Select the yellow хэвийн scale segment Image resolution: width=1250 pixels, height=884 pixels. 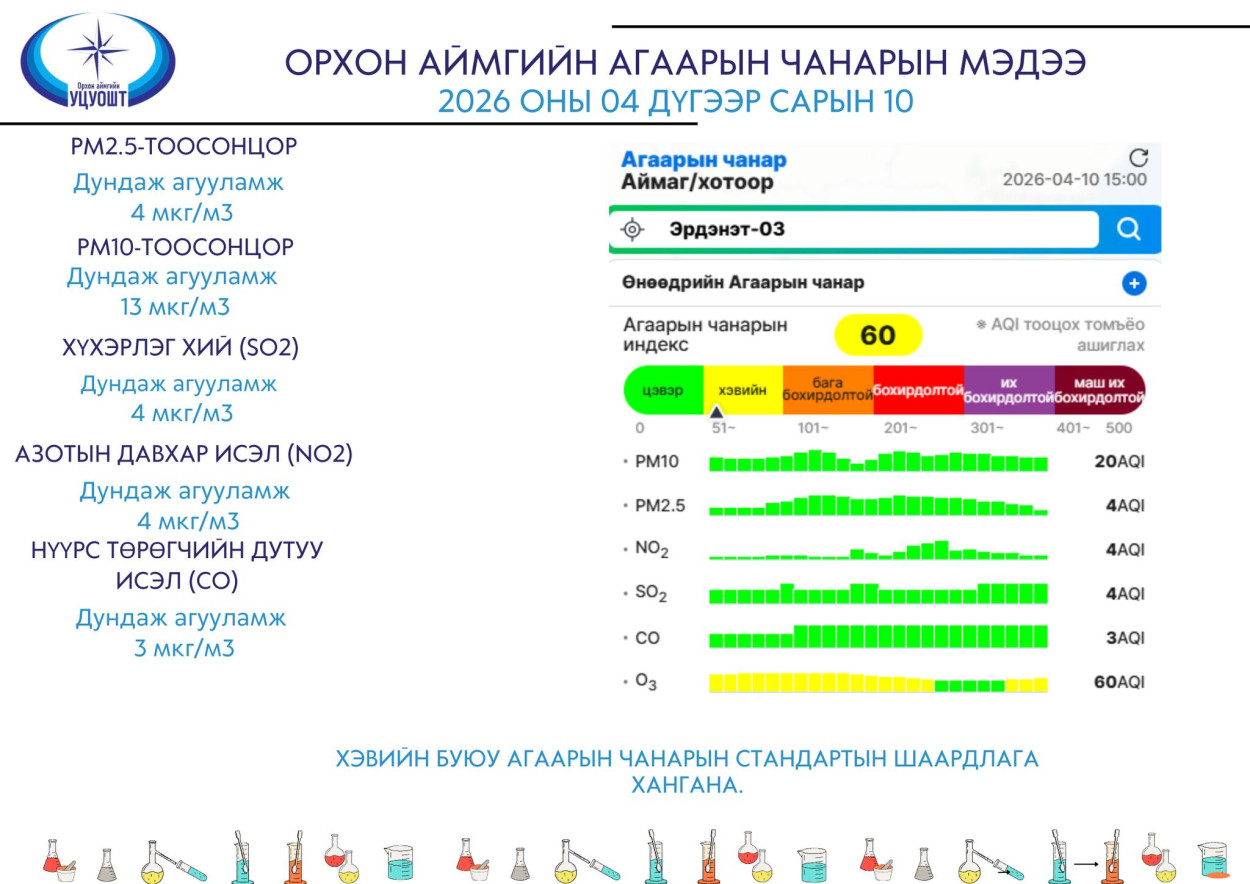pyautogui.click(x=742, y=390)
